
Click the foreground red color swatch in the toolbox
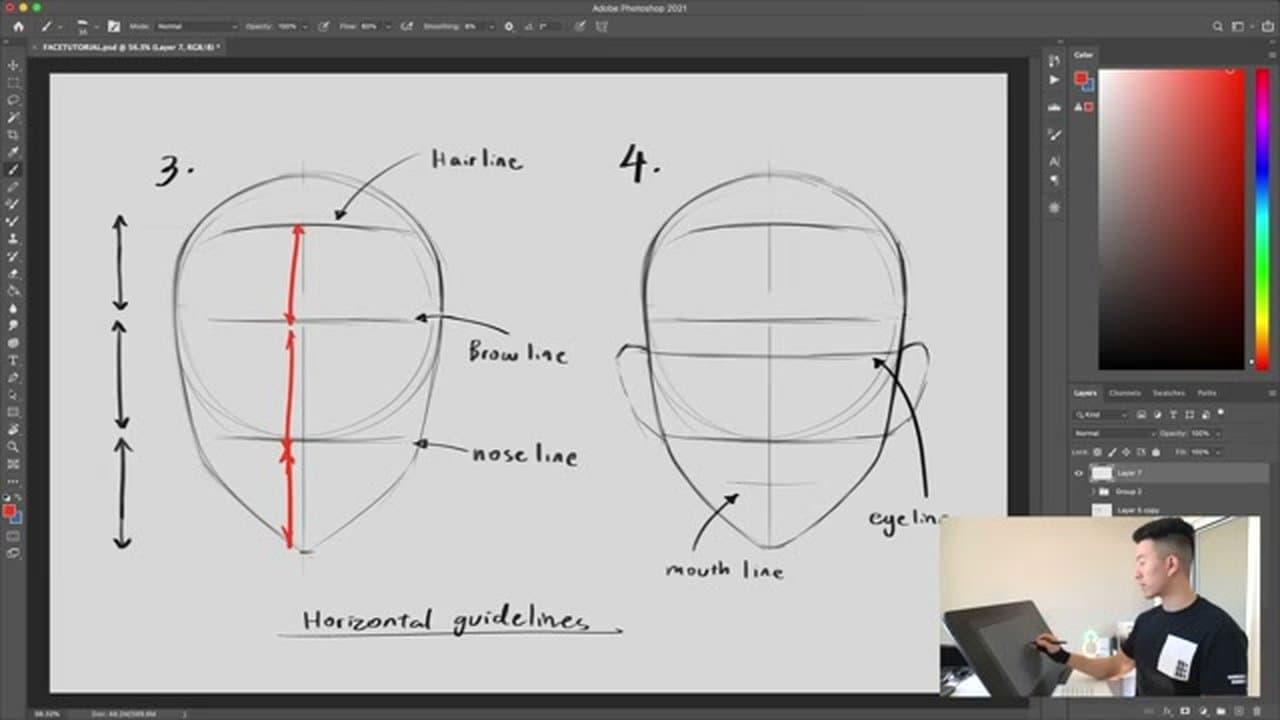(x=9, y=511)
